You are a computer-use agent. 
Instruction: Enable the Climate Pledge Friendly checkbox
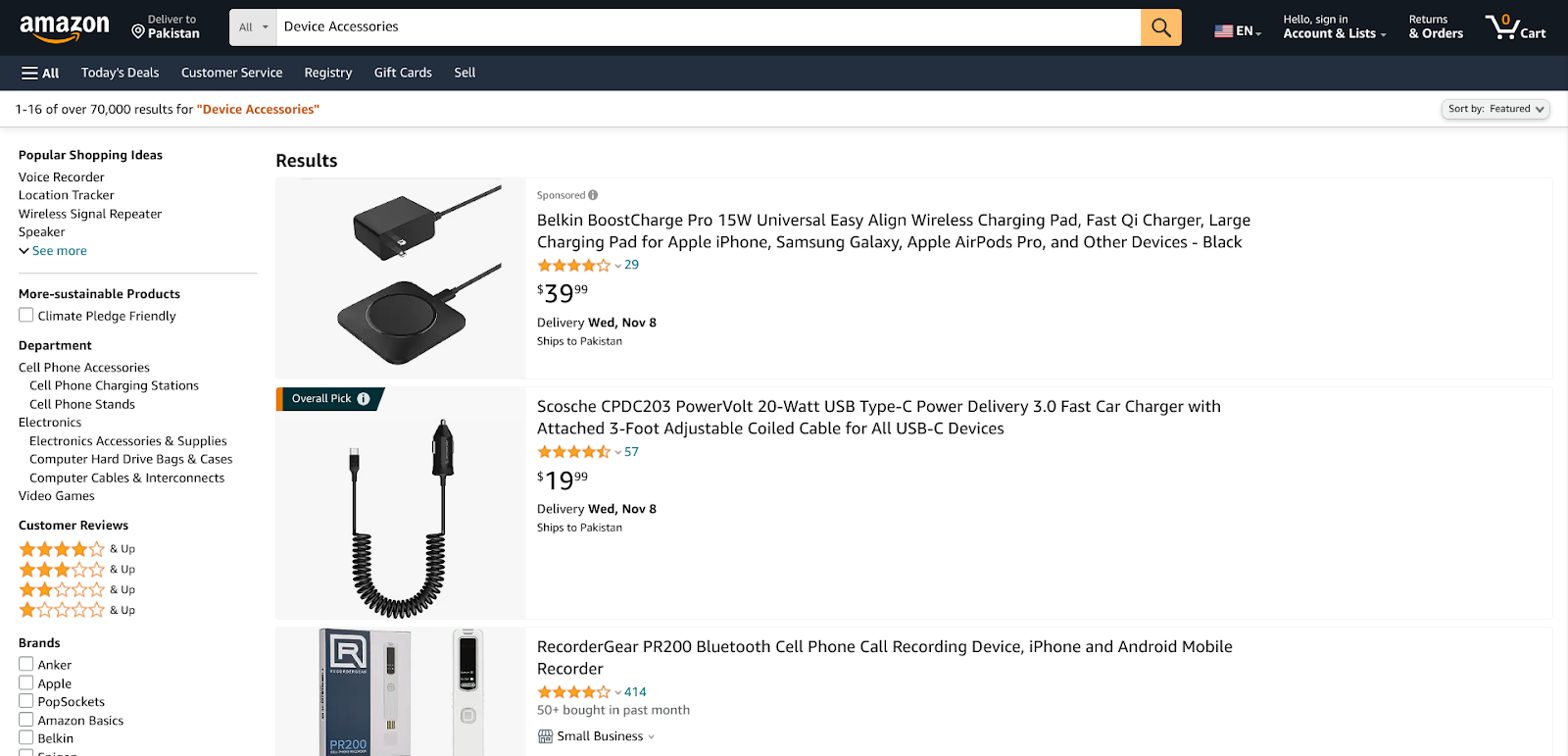point(26,316)
